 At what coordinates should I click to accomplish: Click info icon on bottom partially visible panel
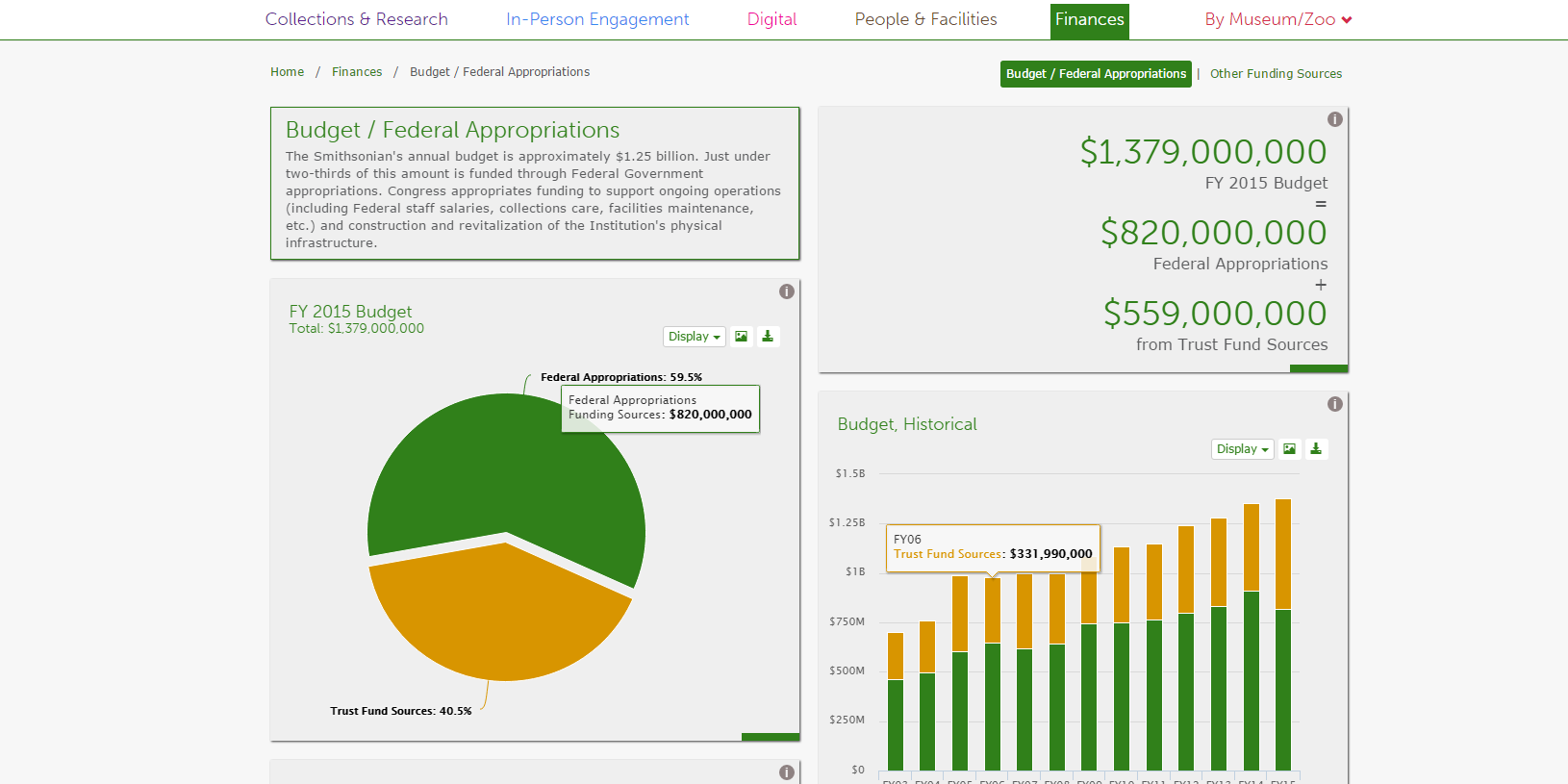(x=787, y=772)
